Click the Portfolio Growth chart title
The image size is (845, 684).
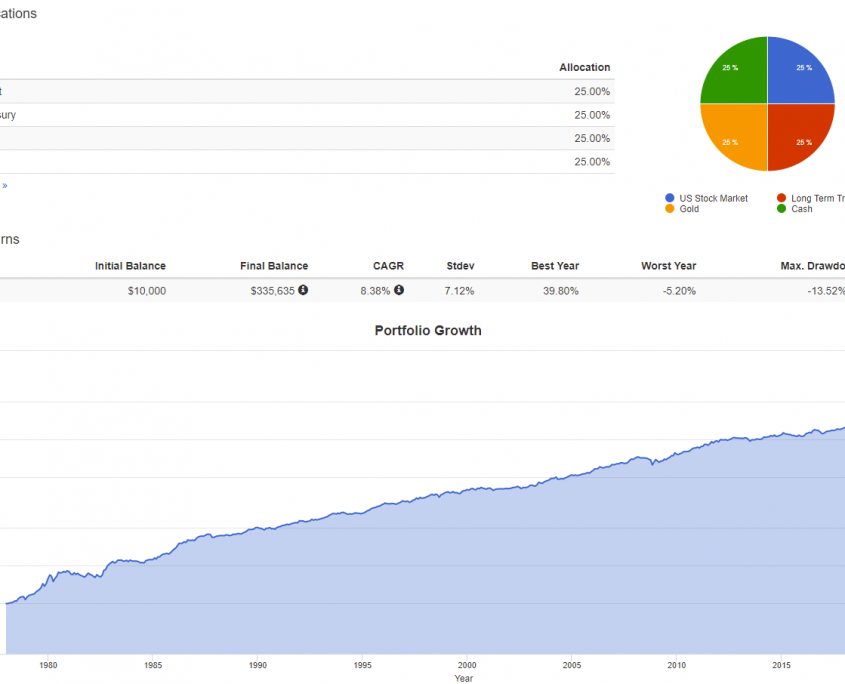tap(428, 330)
